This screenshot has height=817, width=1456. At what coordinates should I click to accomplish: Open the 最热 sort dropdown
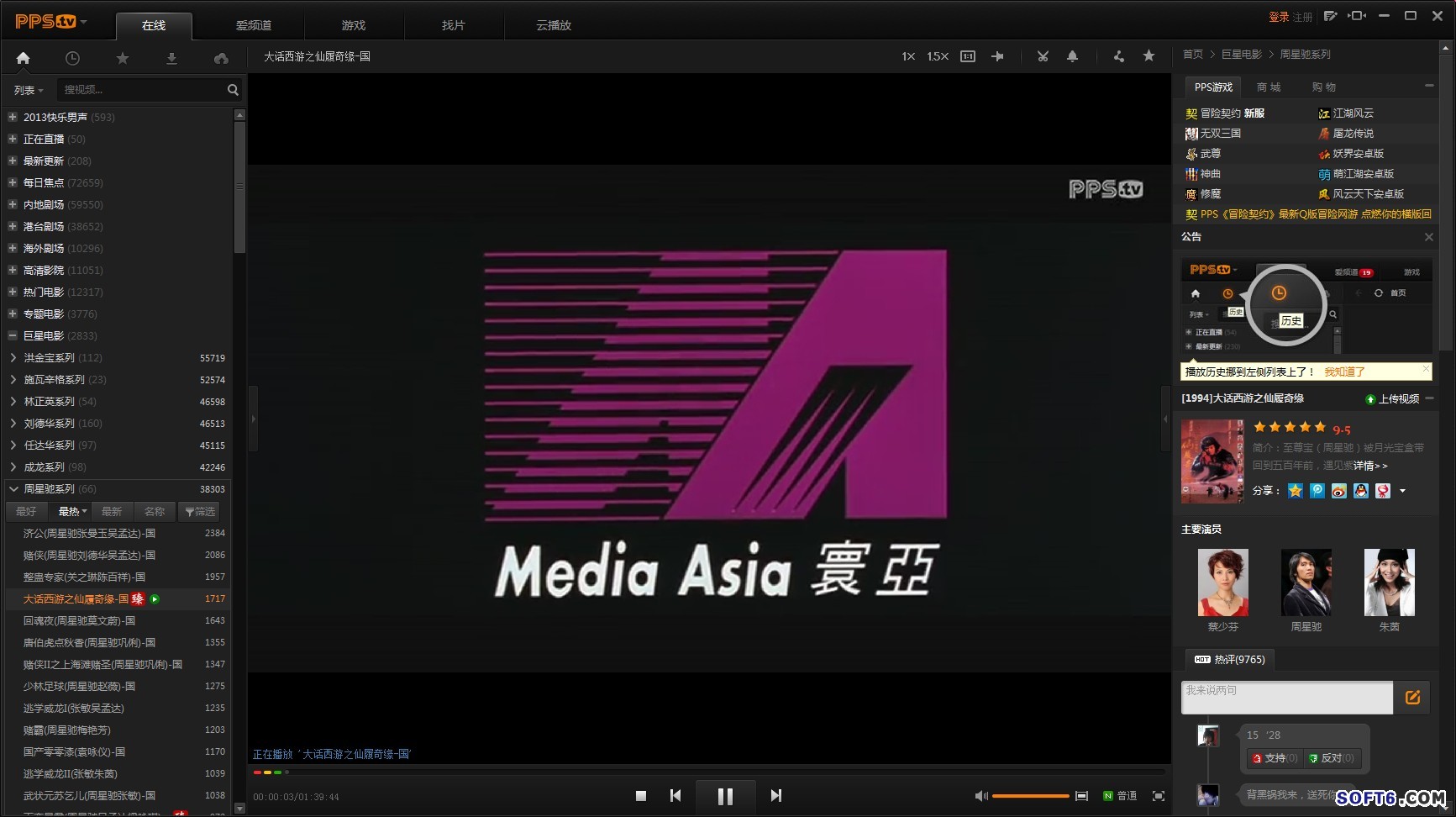tap(72, 511)
